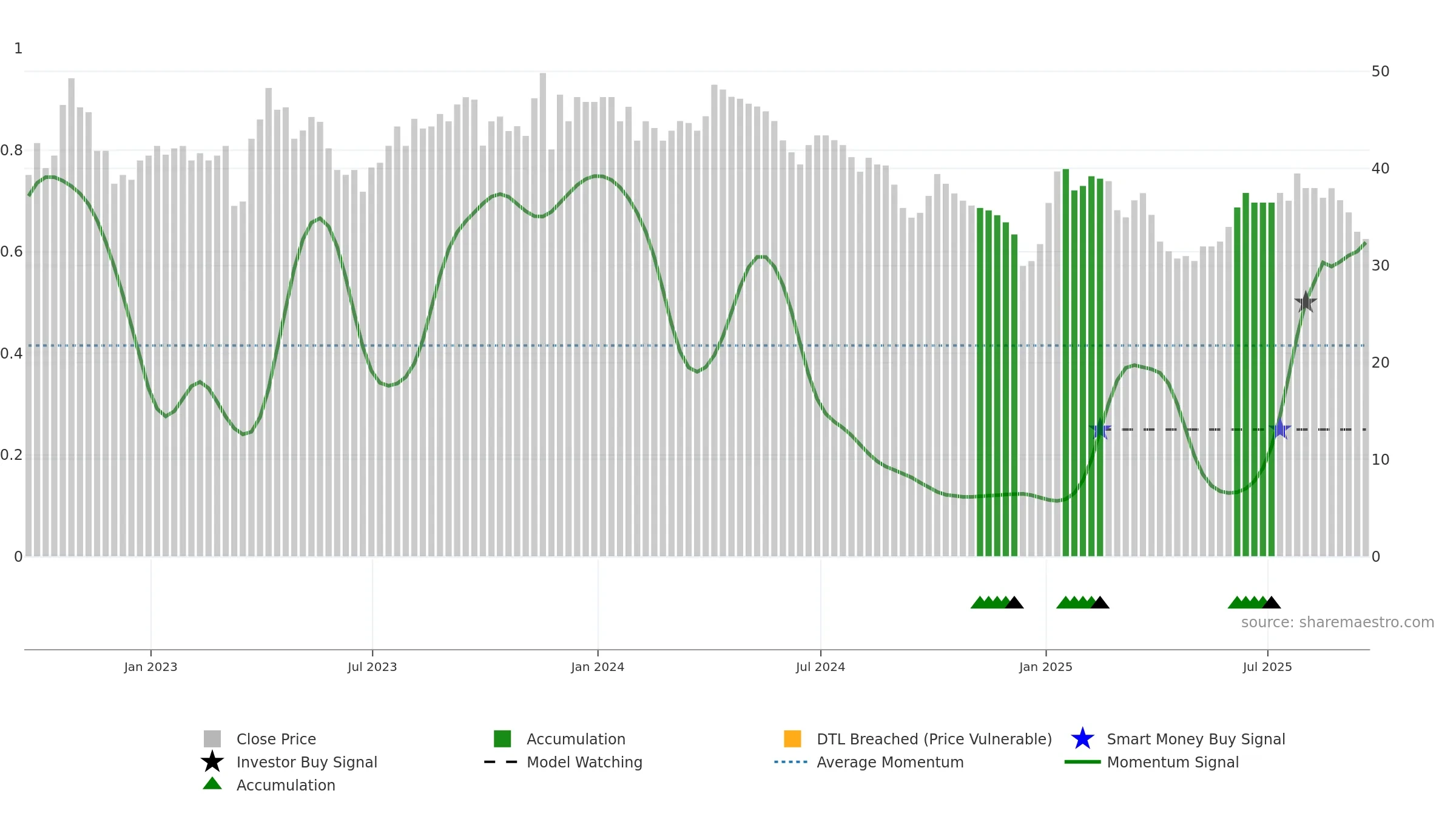Screen dimensions: 1456x819
Task: Toggle the Close Price legend label
Action: click(276, 739)
